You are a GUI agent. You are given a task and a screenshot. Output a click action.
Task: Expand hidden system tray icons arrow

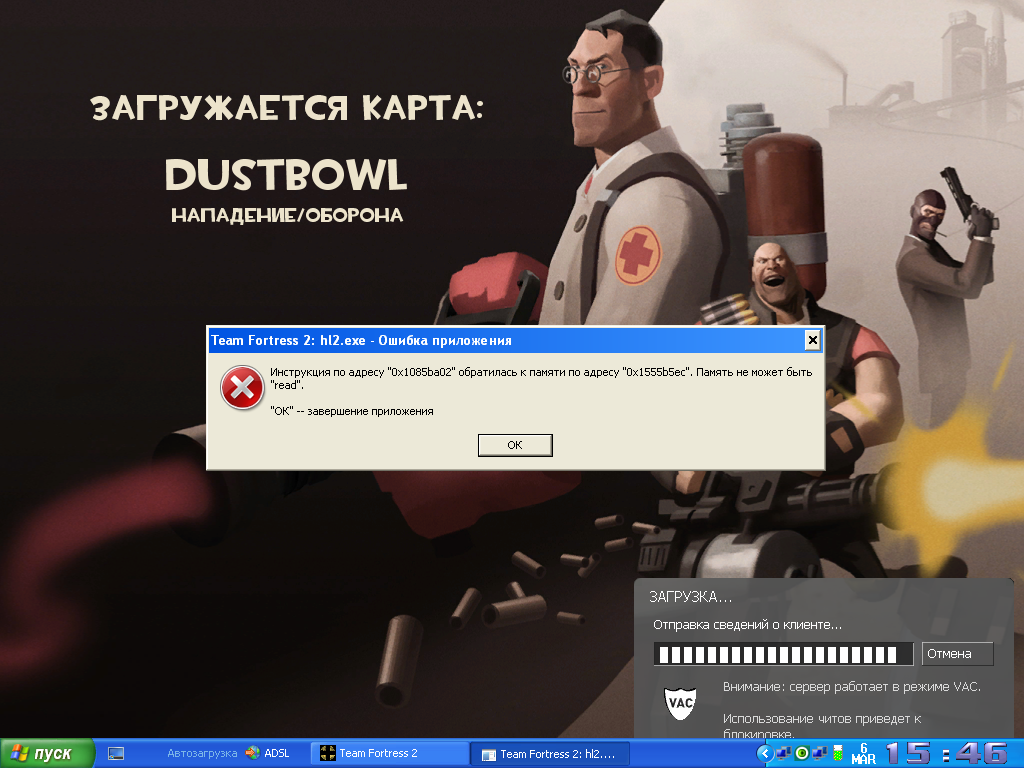click(x=765, y=753)
